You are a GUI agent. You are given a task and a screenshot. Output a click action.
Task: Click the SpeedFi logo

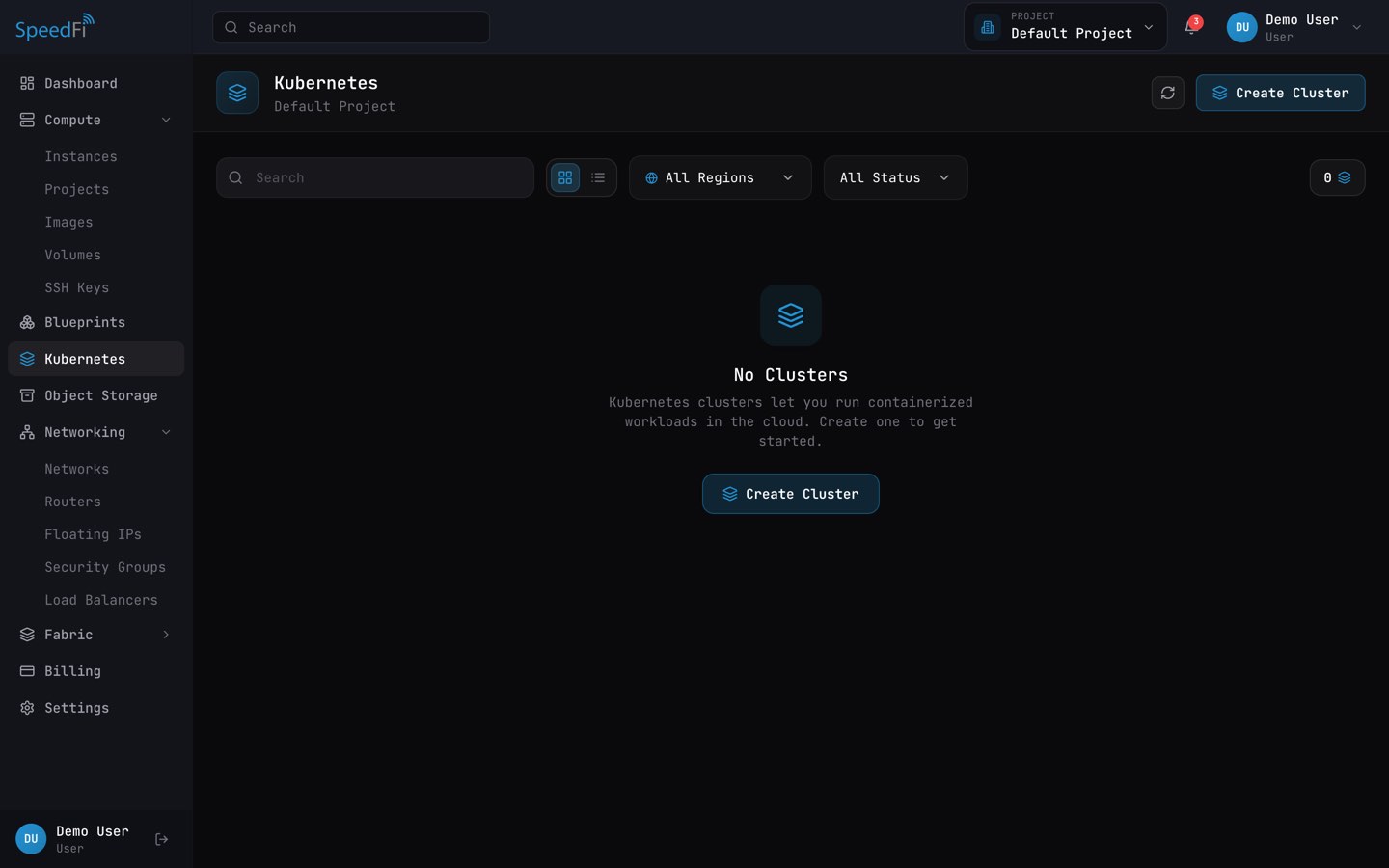55,27
